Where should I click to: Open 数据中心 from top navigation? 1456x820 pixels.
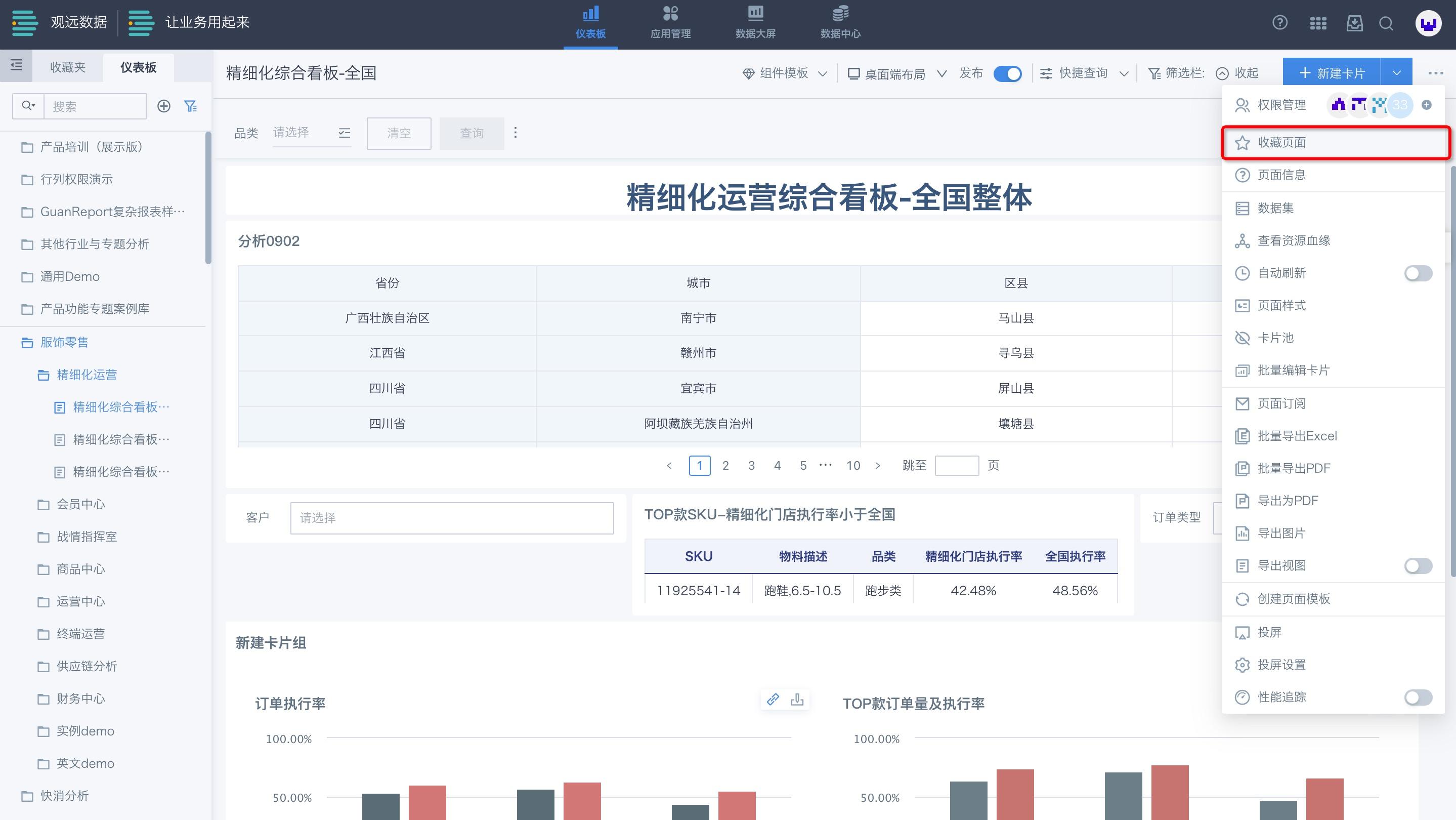[840, 23]
